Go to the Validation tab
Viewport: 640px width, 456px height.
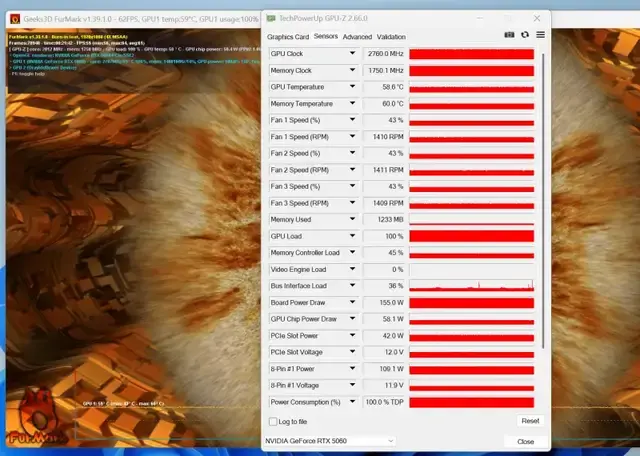click(x=391, y=37)
